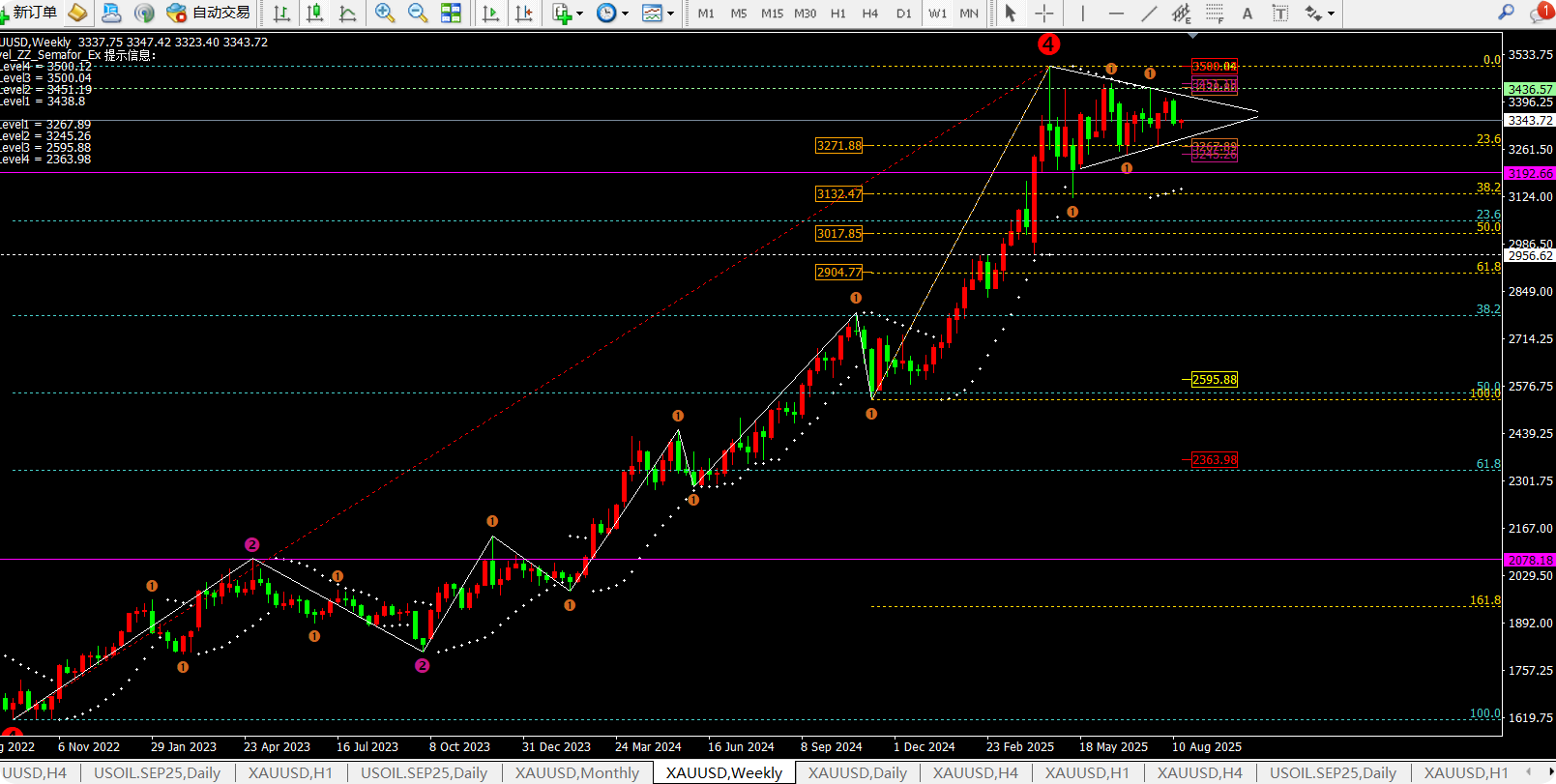Switch the timeframe to M15
Viewport: 1556px width, 784px height.
click(x=772, y=13)
